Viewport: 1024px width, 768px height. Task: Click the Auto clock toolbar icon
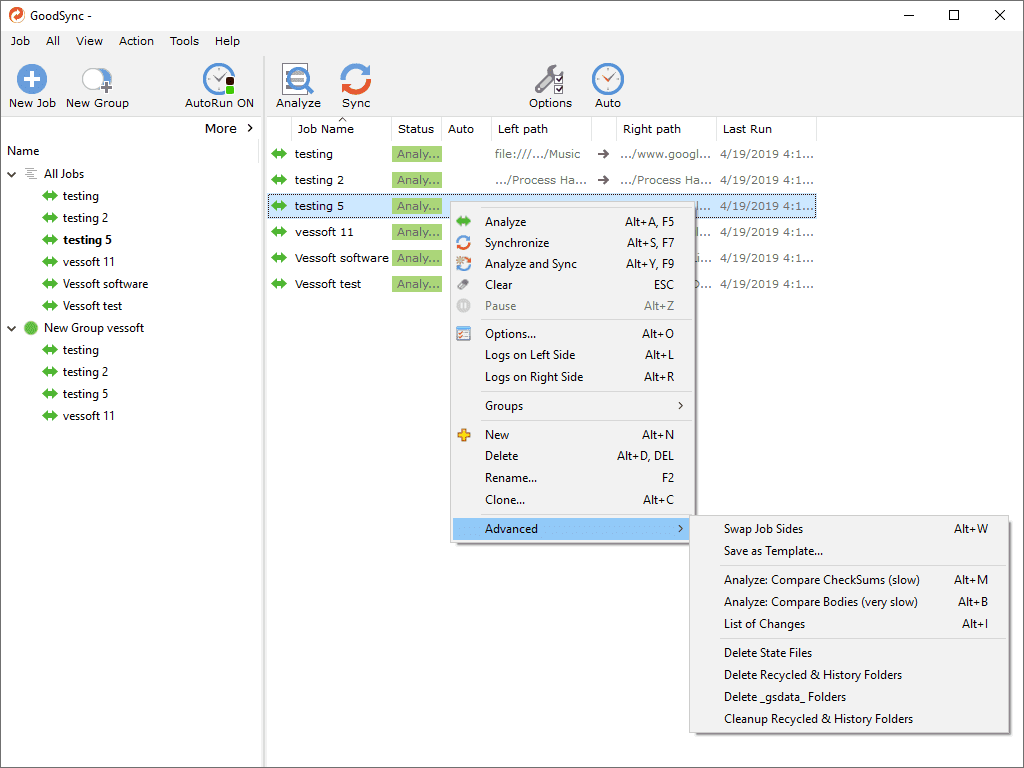[607, 80]
